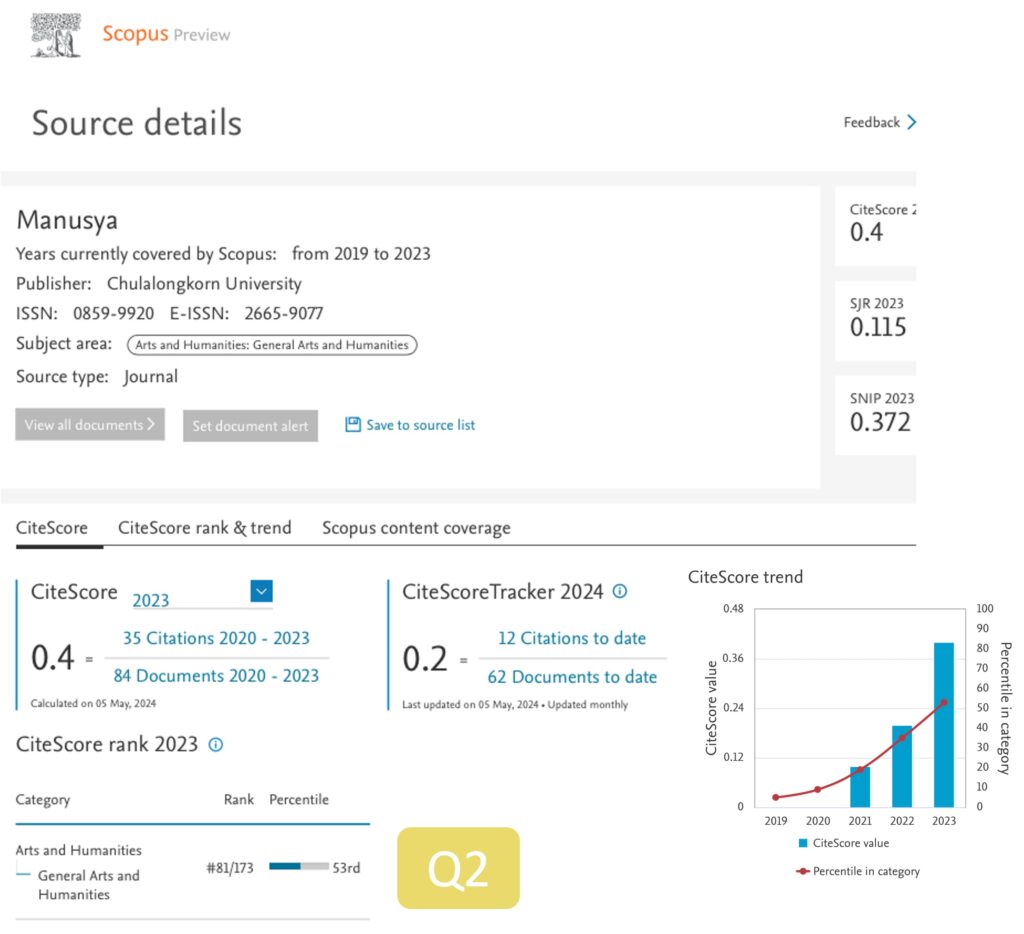Click the 2022 bar in CiteScore trend chart
This screenshot has height=934, width=1024.
902,766
